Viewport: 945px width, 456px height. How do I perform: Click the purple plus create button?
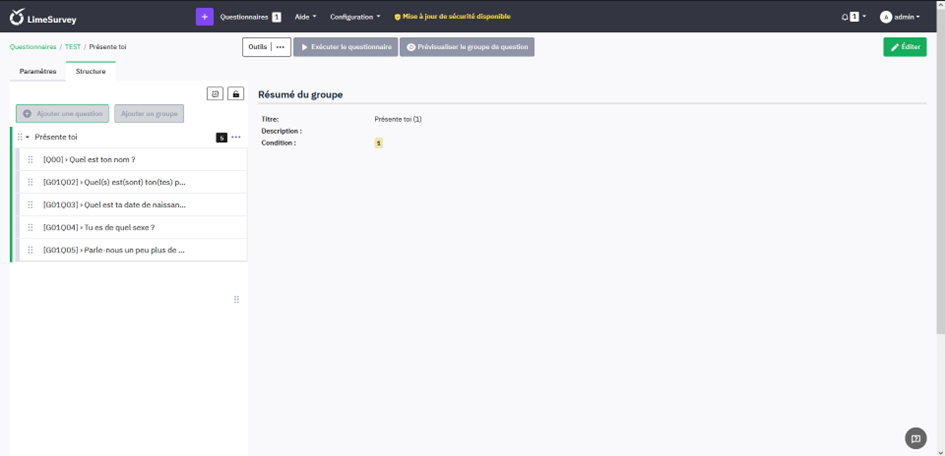pyautogui.click(x=204, y=17)
